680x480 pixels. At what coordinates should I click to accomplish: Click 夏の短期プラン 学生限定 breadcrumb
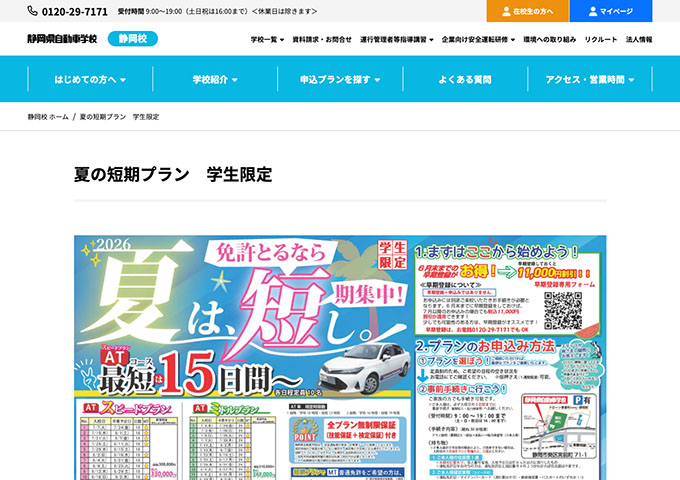tap(119, 117)
